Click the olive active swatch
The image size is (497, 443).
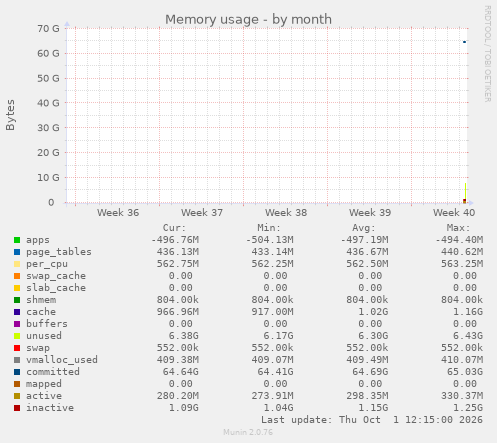coord(17,396)
